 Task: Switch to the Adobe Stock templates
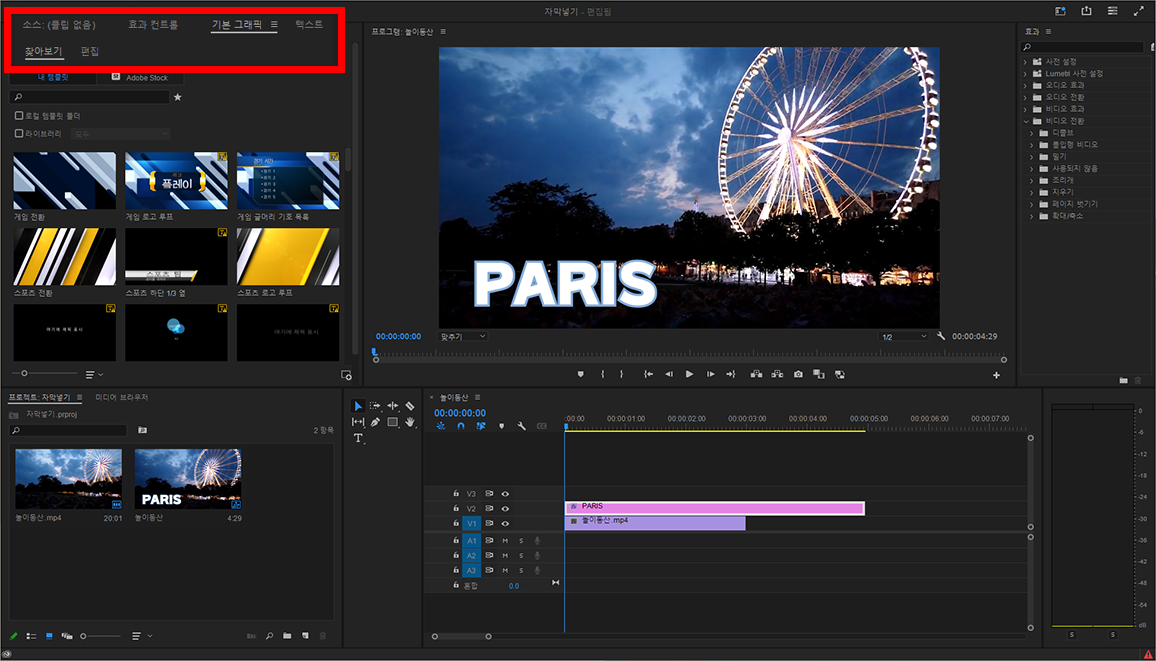click(x=140, y=77)
